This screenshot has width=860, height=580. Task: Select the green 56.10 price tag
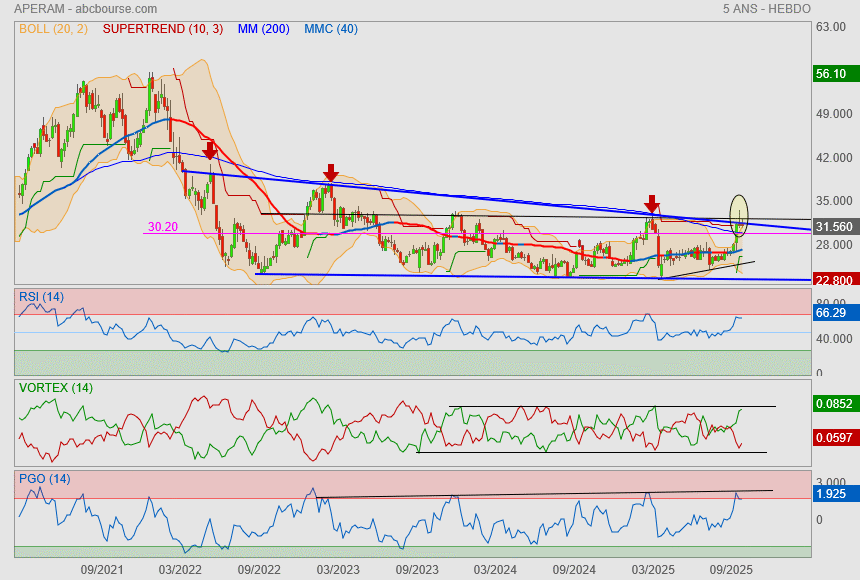[832, 74]
